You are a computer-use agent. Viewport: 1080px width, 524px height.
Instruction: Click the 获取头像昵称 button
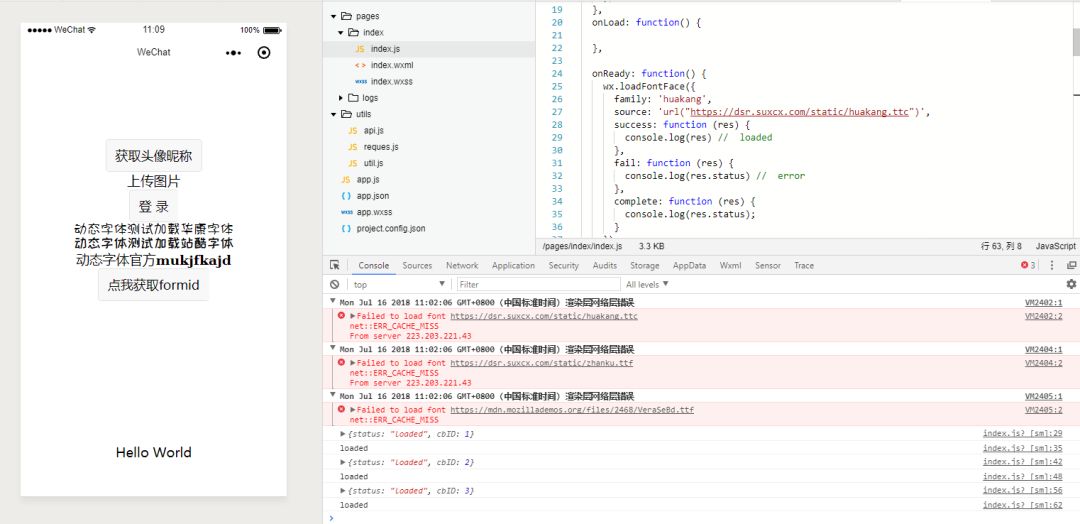154,156
